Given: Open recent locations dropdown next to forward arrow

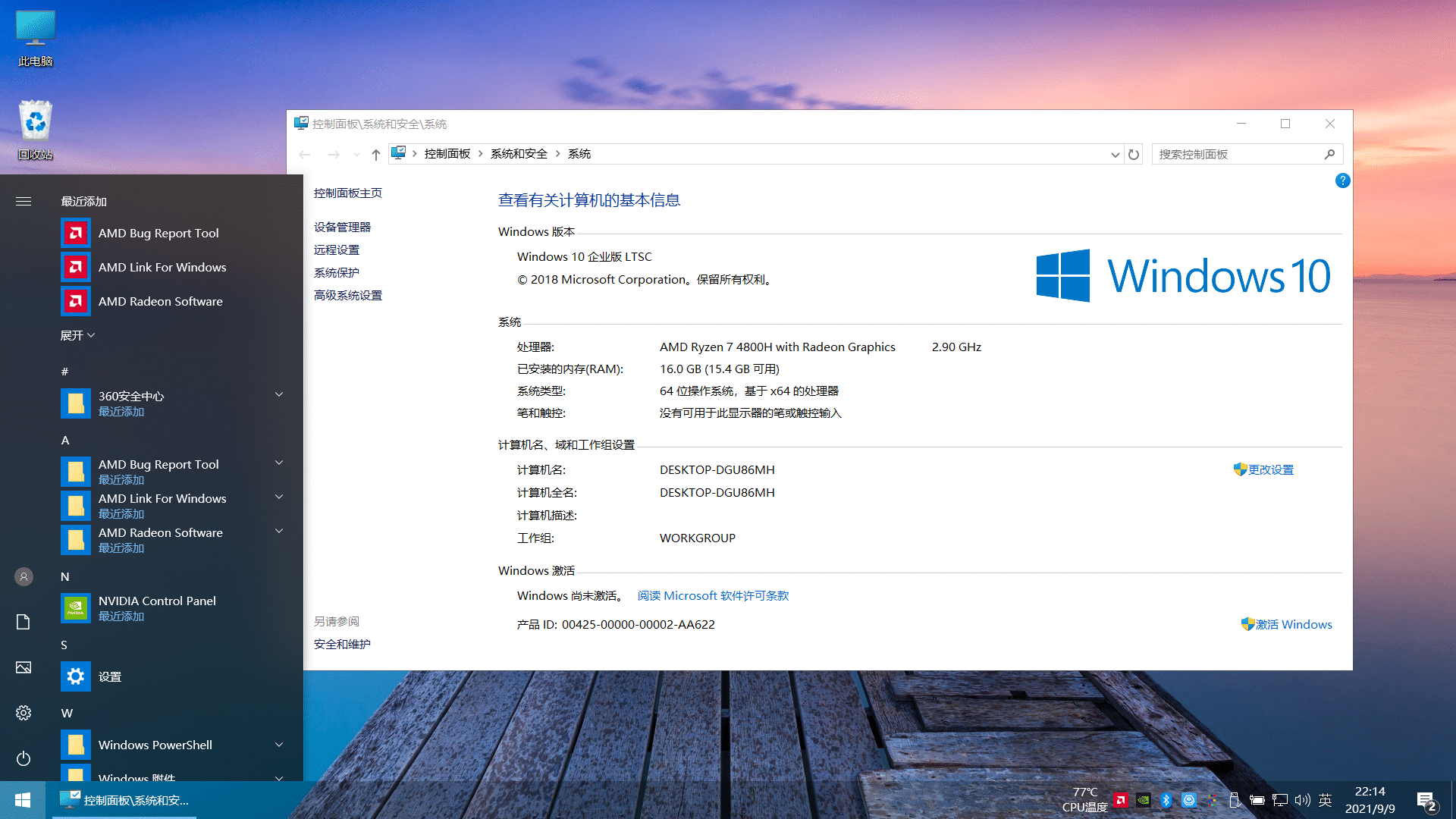Looking at the screenshot, I should pyautogui.click(x=356, y=155).
